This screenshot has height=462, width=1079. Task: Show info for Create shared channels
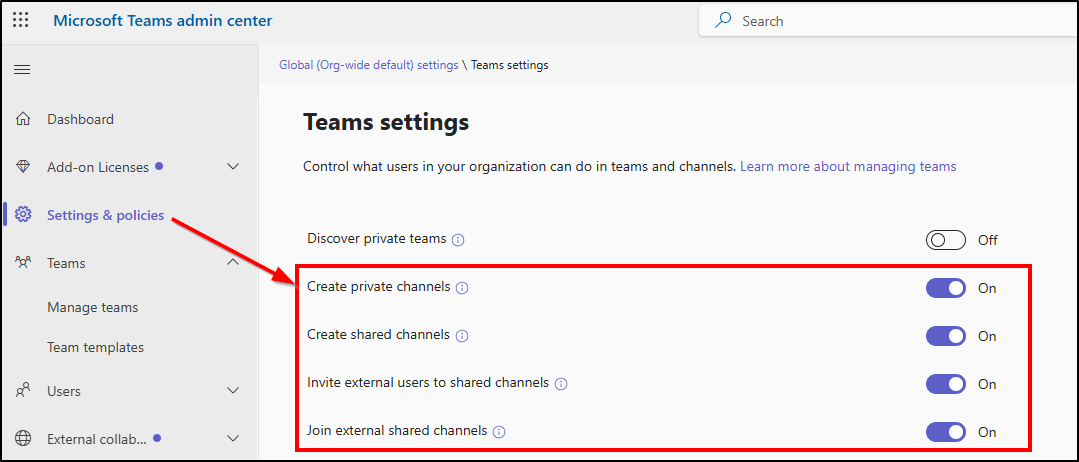click(462, 336)
